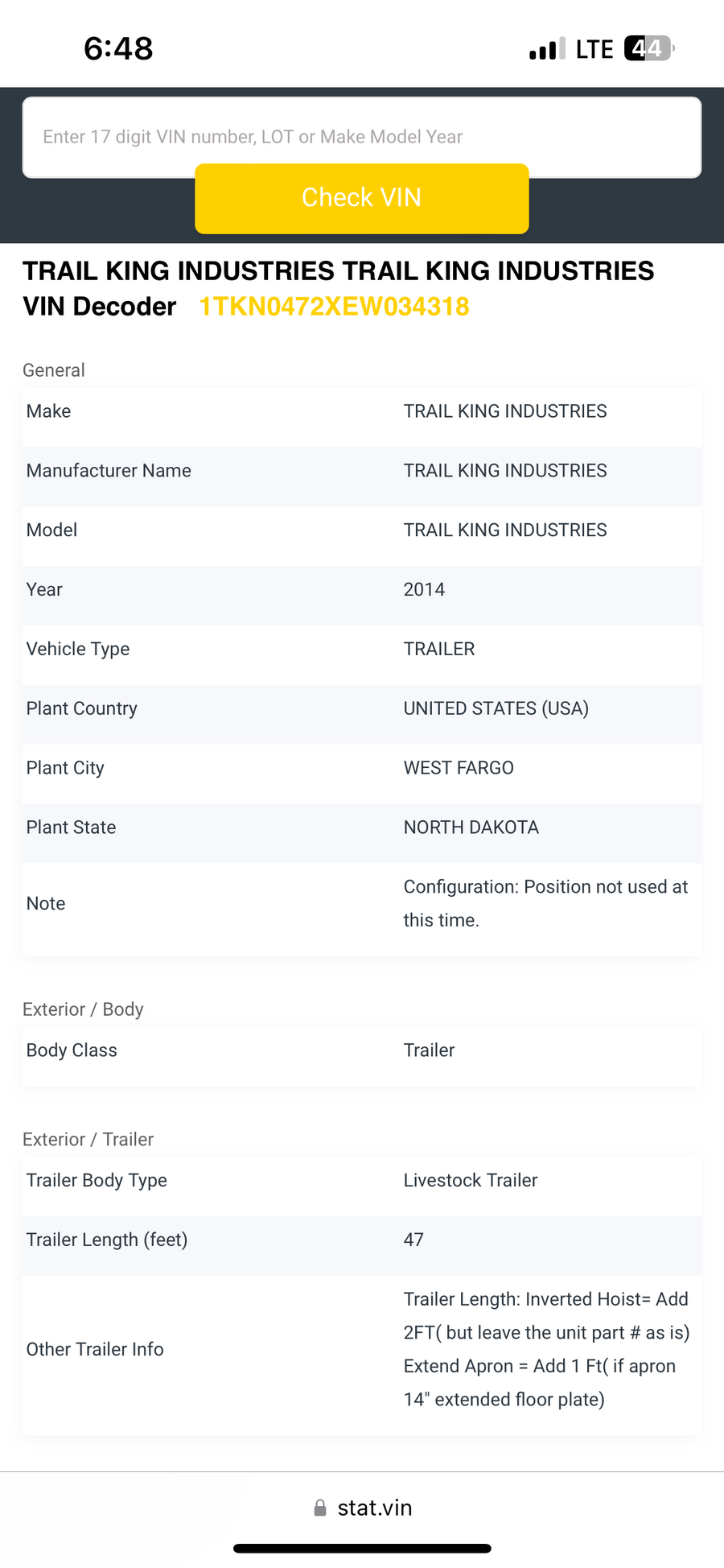
Task: Tap the Trailer Body Type Livestock Trailer row
Action: pos(362,1180)
